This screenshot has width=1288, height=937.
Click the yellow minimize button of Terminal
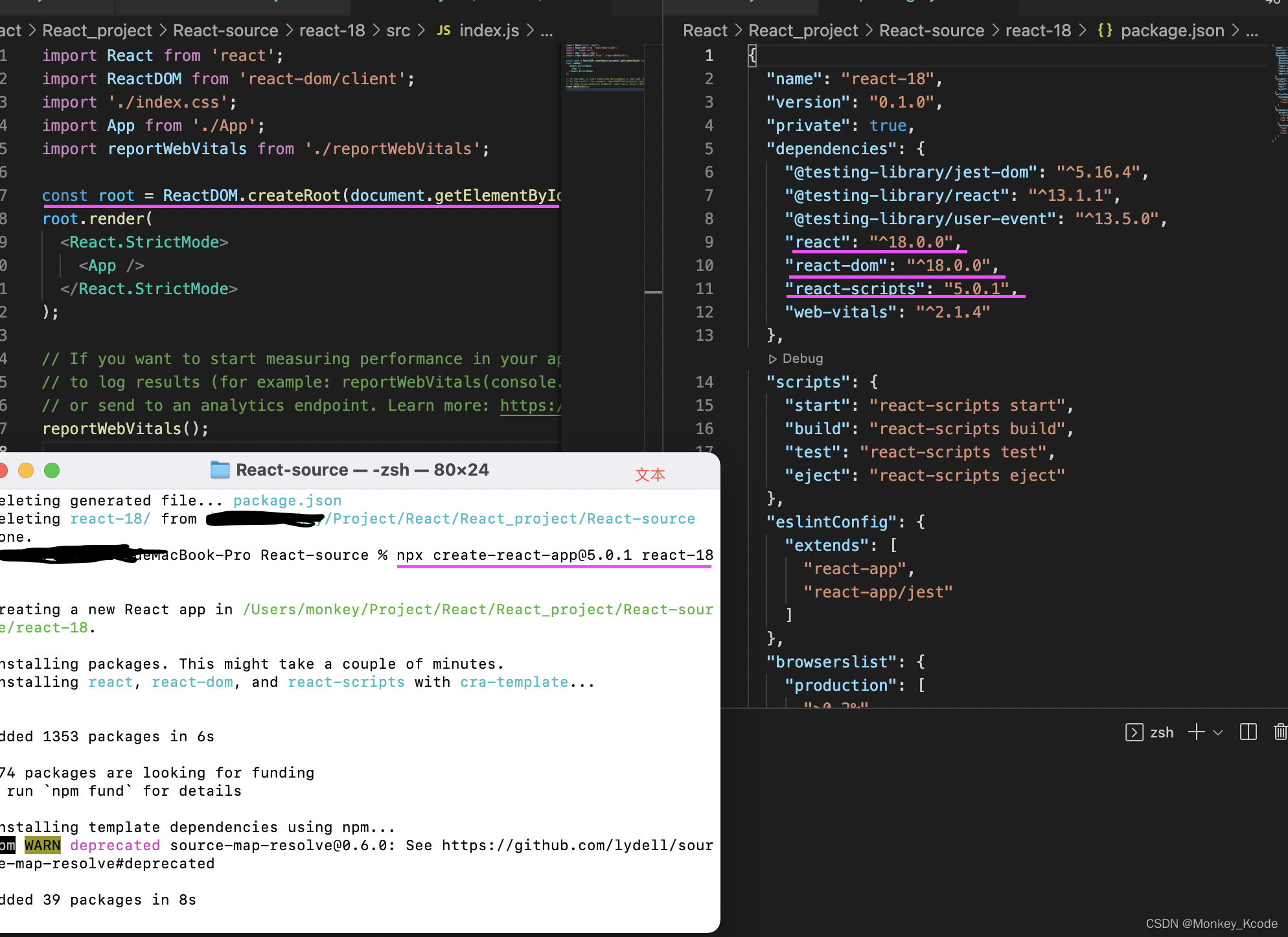tap(26, 470)
